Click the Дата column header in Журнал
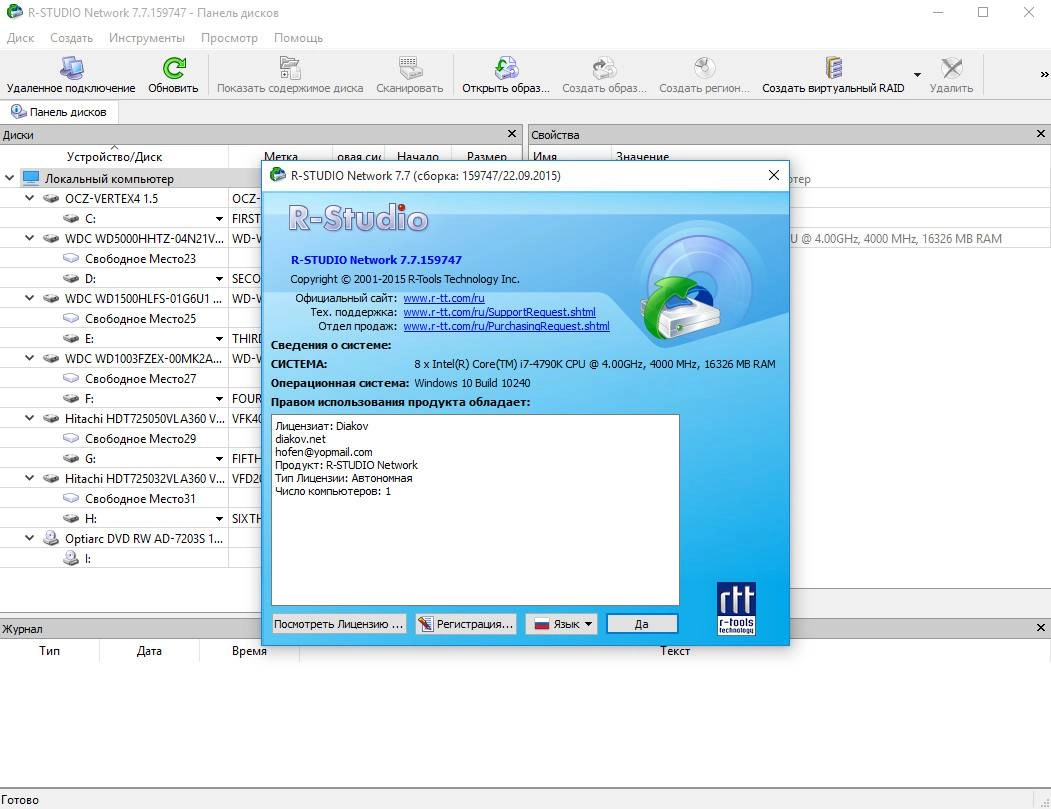1051x809 pixels. (x=149, y=651)
